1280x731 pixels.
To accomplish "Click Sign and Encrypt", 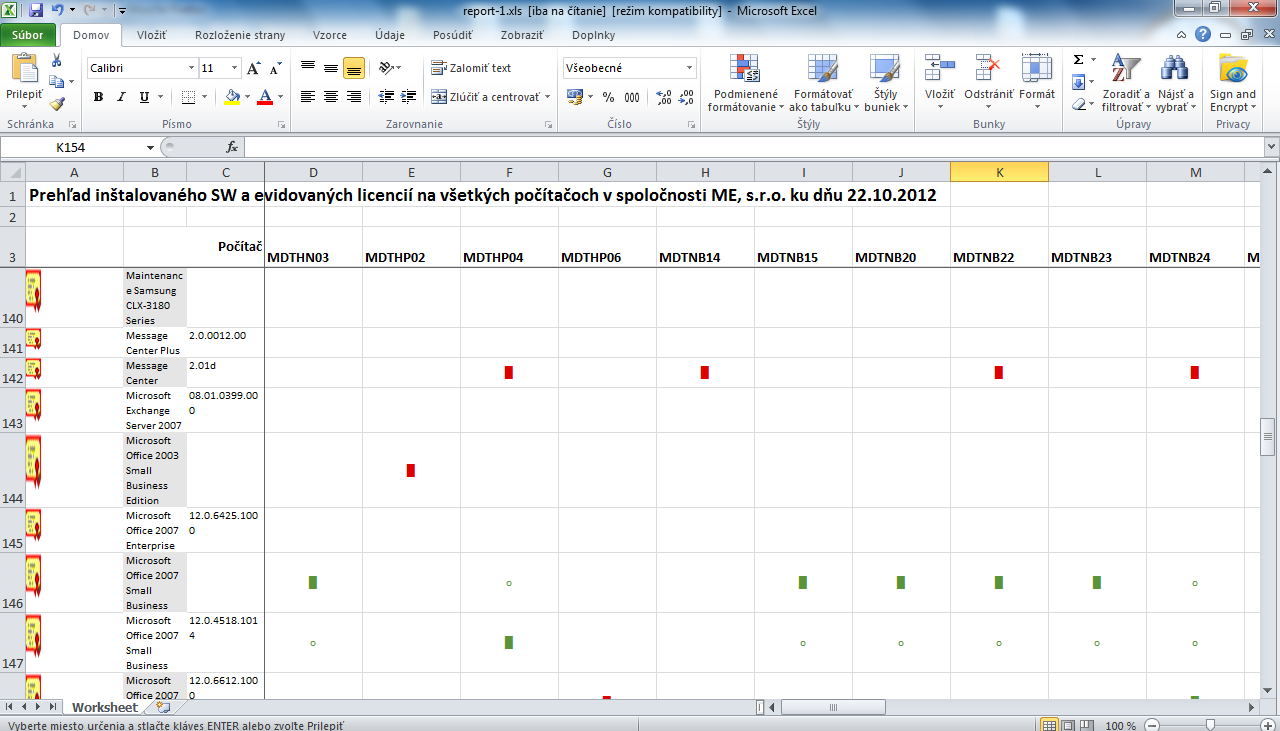I will [1233, 83].
